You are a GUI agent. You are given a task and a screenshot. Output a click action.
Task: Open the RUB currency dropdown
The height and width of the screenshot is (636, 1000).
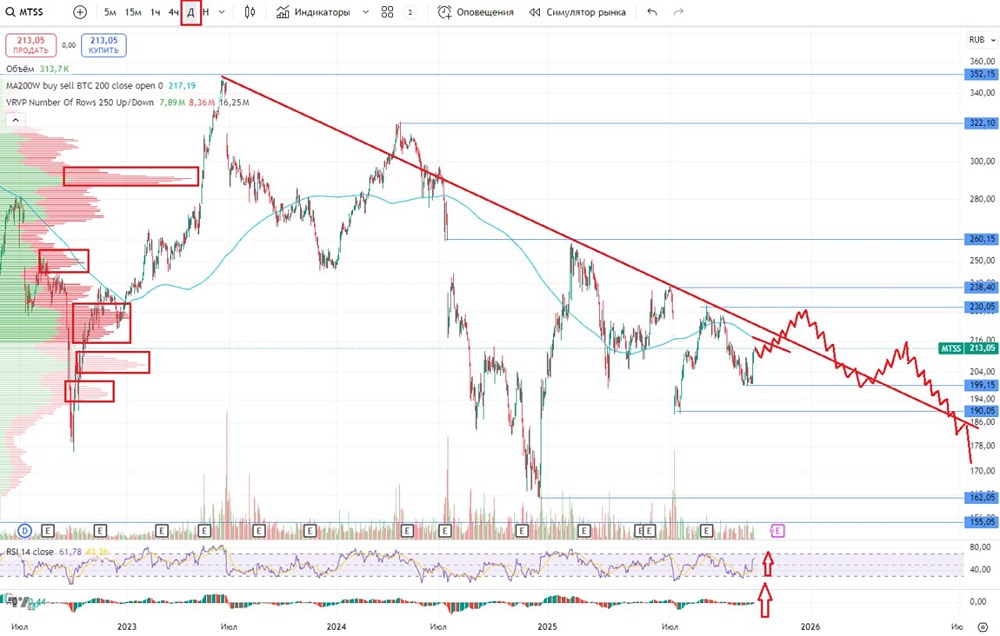coord(982,40)
